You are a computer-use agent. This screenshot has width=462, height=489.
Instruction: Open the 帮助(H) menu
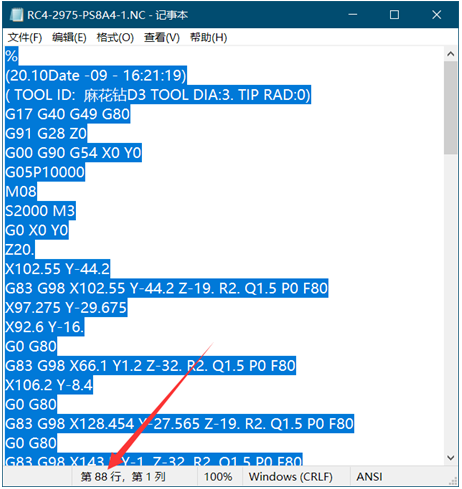(x=208, y=38)
